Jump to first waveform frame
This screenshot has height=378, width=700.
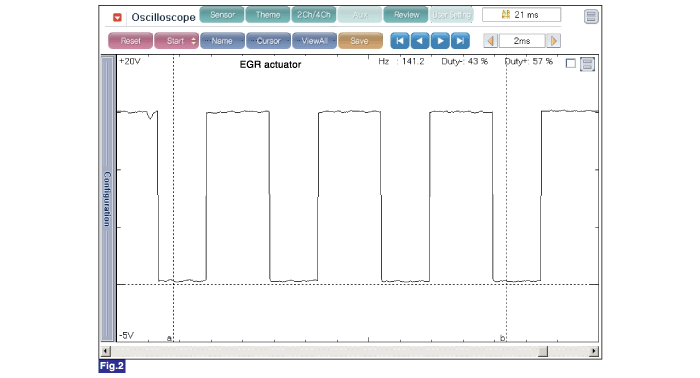400,41
